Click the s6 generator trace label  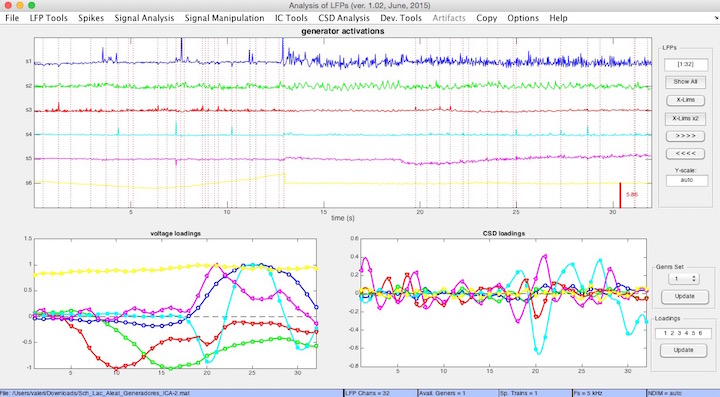[x=28, y=183]
